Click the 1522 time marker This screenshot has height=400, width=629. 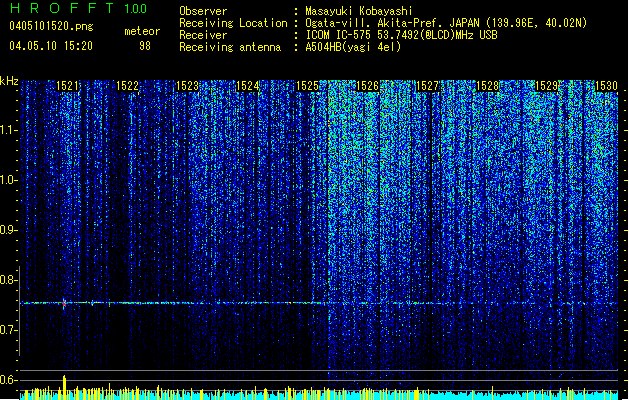(x=127, y=86)
